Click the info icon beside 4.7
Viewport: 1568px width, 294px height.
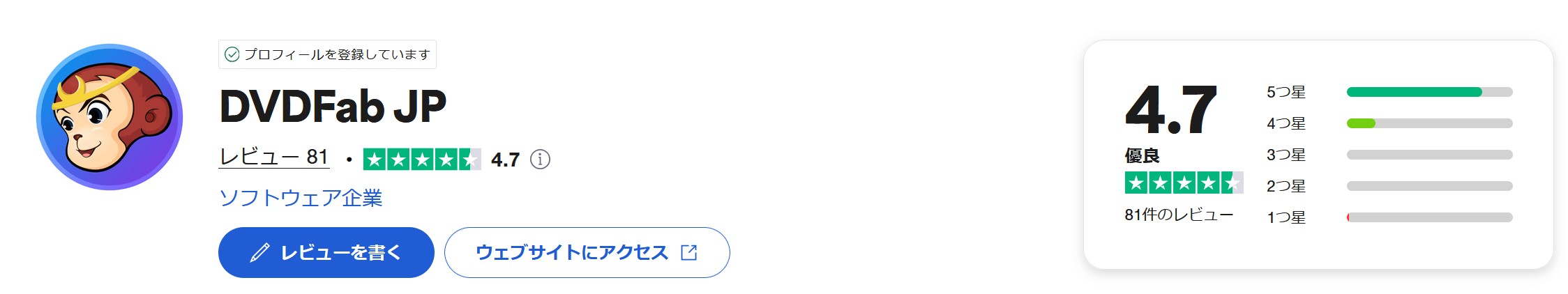[540, 160]
